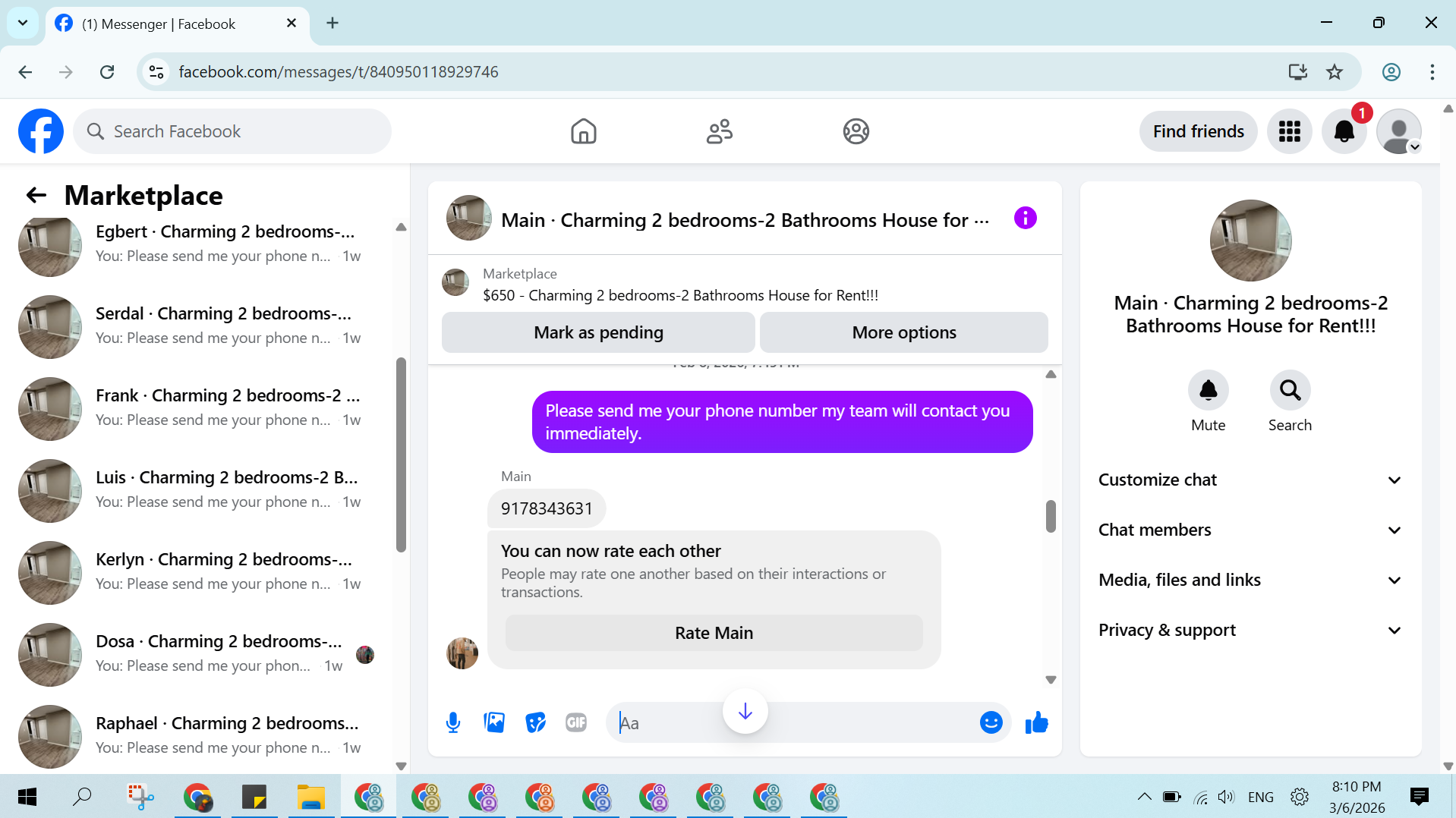Viewport: 1456px width, 818px height.
Task: Click the conversation list scrollbar thumb
Action: point(401,455)
